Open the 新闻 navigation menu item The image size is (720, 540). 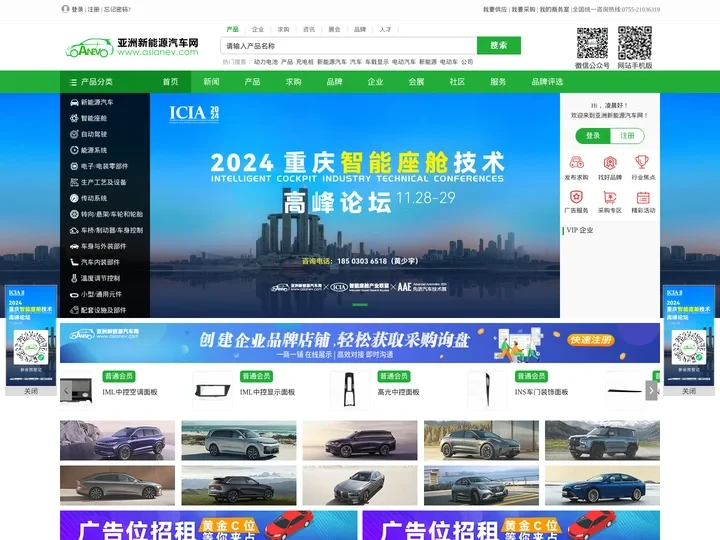point(211,82)
